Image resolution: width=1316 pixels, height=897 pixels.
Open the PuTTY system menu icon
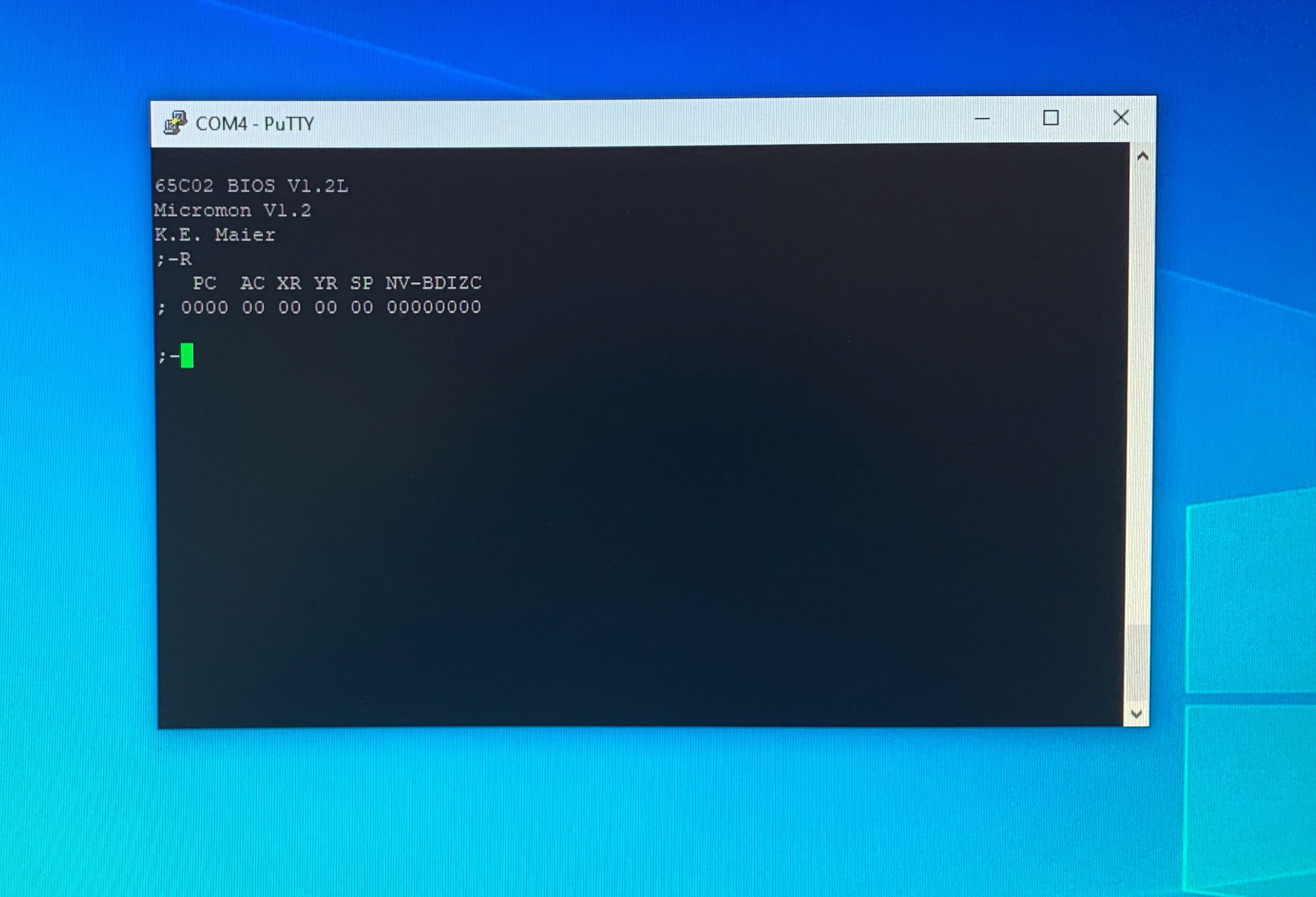(x=175, y=123)
